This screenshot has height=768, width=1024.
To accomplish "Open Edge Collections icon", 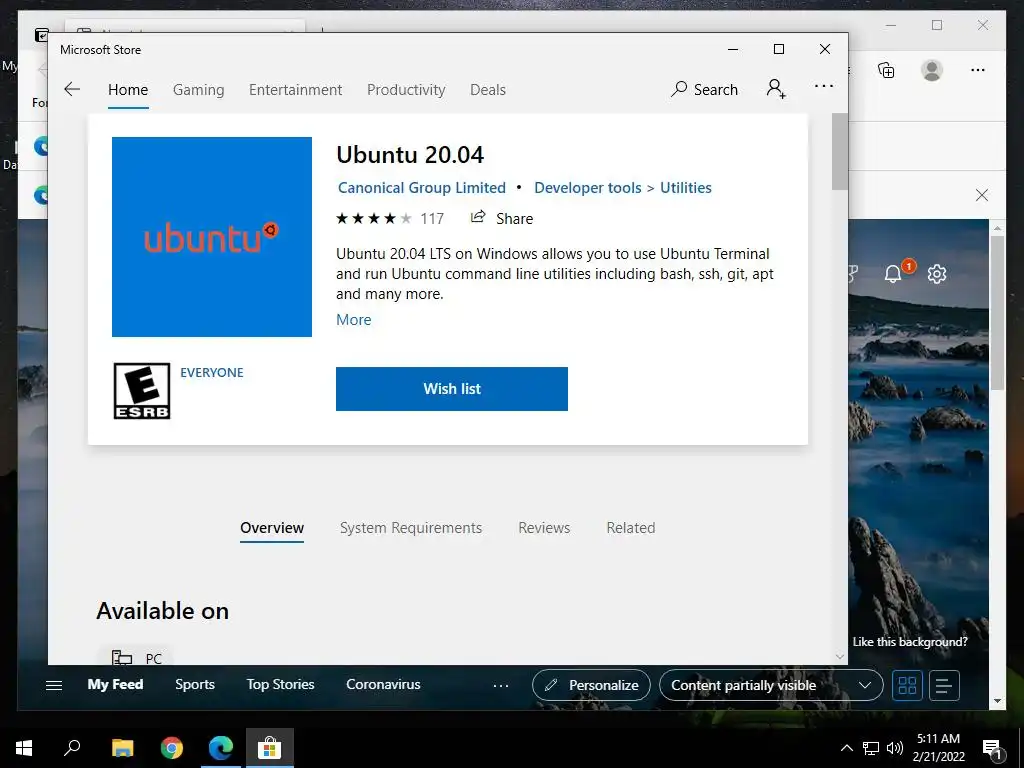I will (886, 70).
